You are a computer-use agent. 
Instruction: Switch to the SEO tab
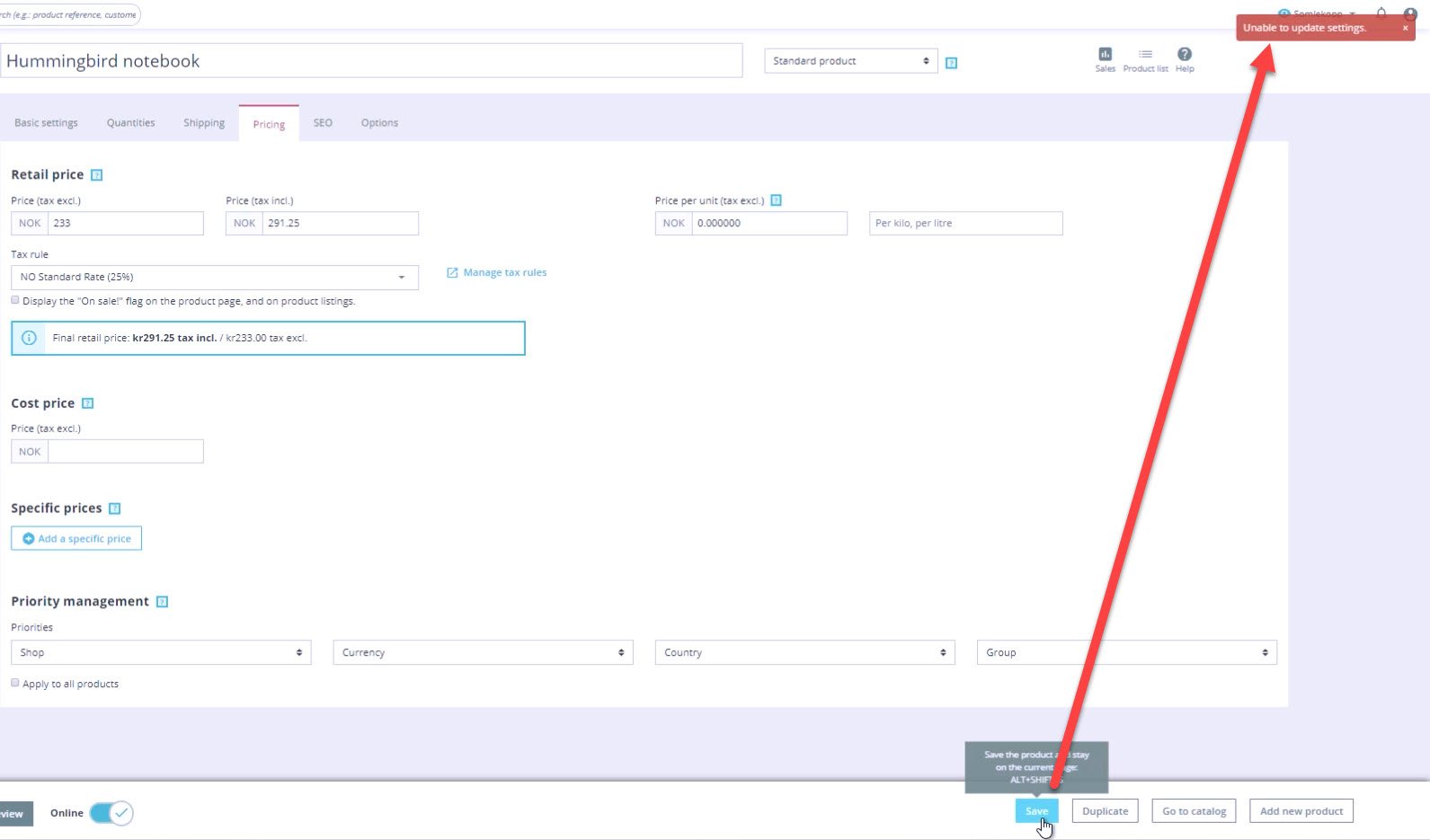(323, 123)
